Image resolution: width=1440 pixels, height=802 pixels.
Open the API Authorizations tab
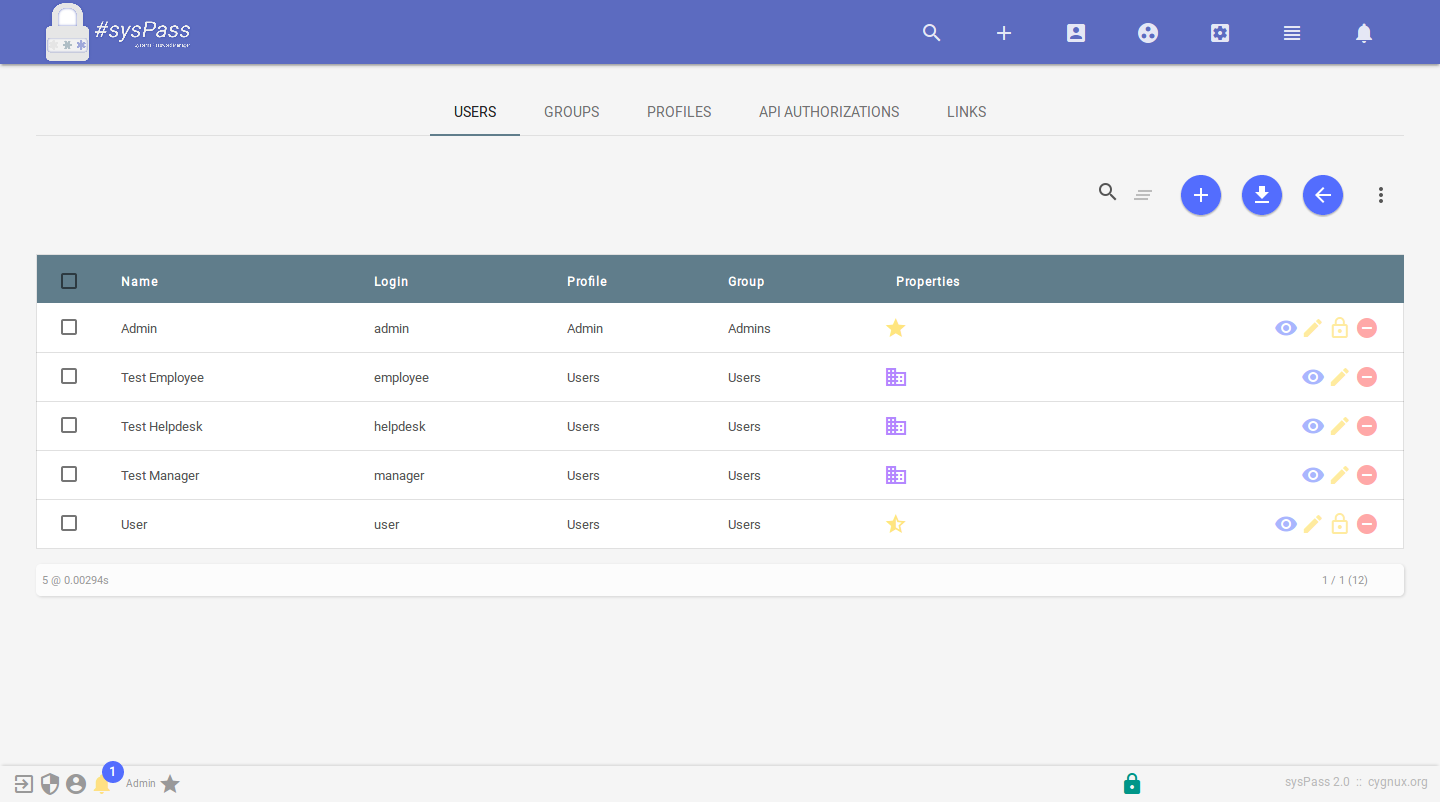coord(829,112)
